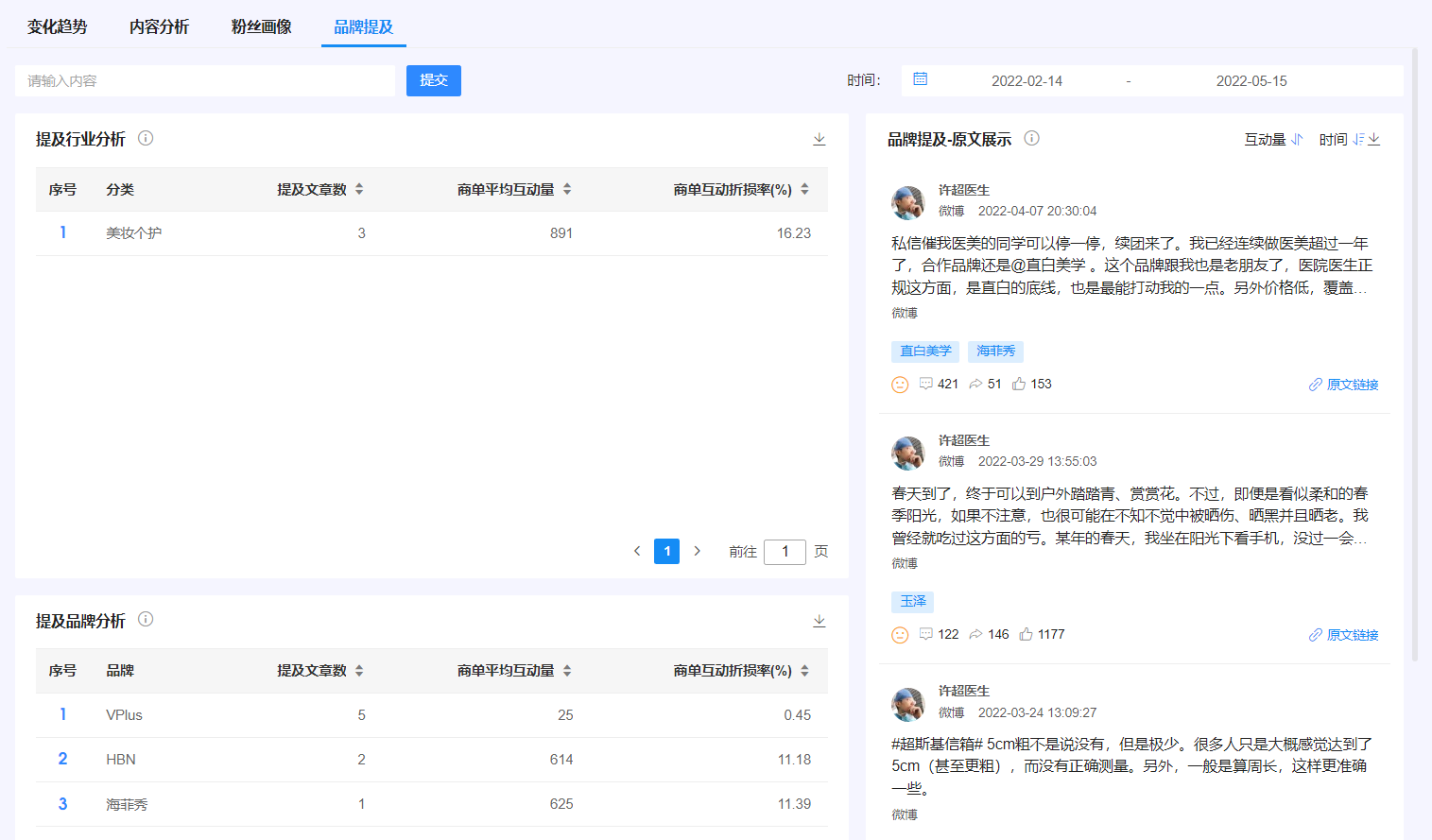
Task: Open avatar of 2022-03-29 post
Action: 908,453
